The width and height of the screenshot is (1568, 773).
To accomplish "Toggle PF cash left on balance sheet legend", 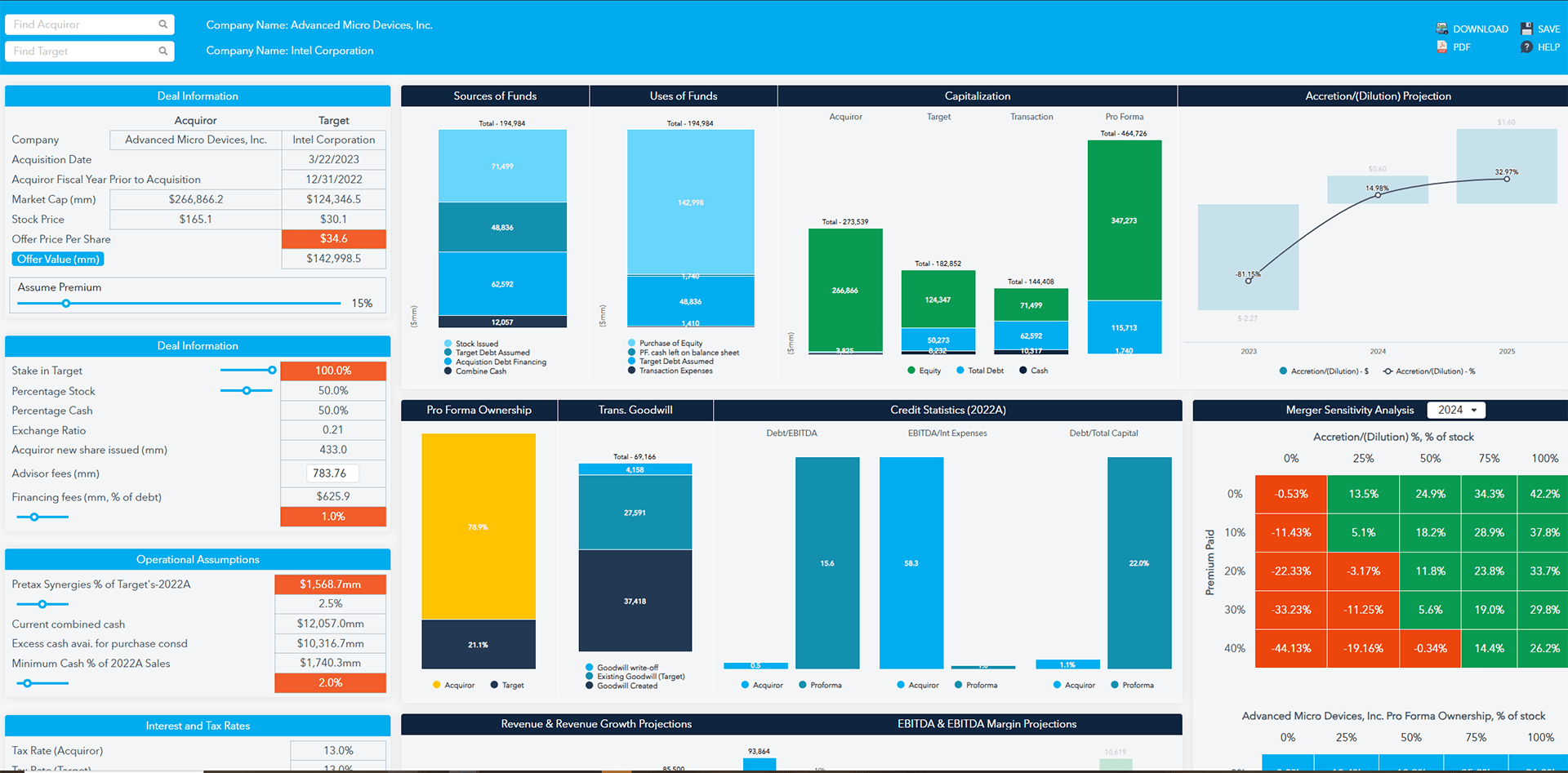I will (632, 352).
